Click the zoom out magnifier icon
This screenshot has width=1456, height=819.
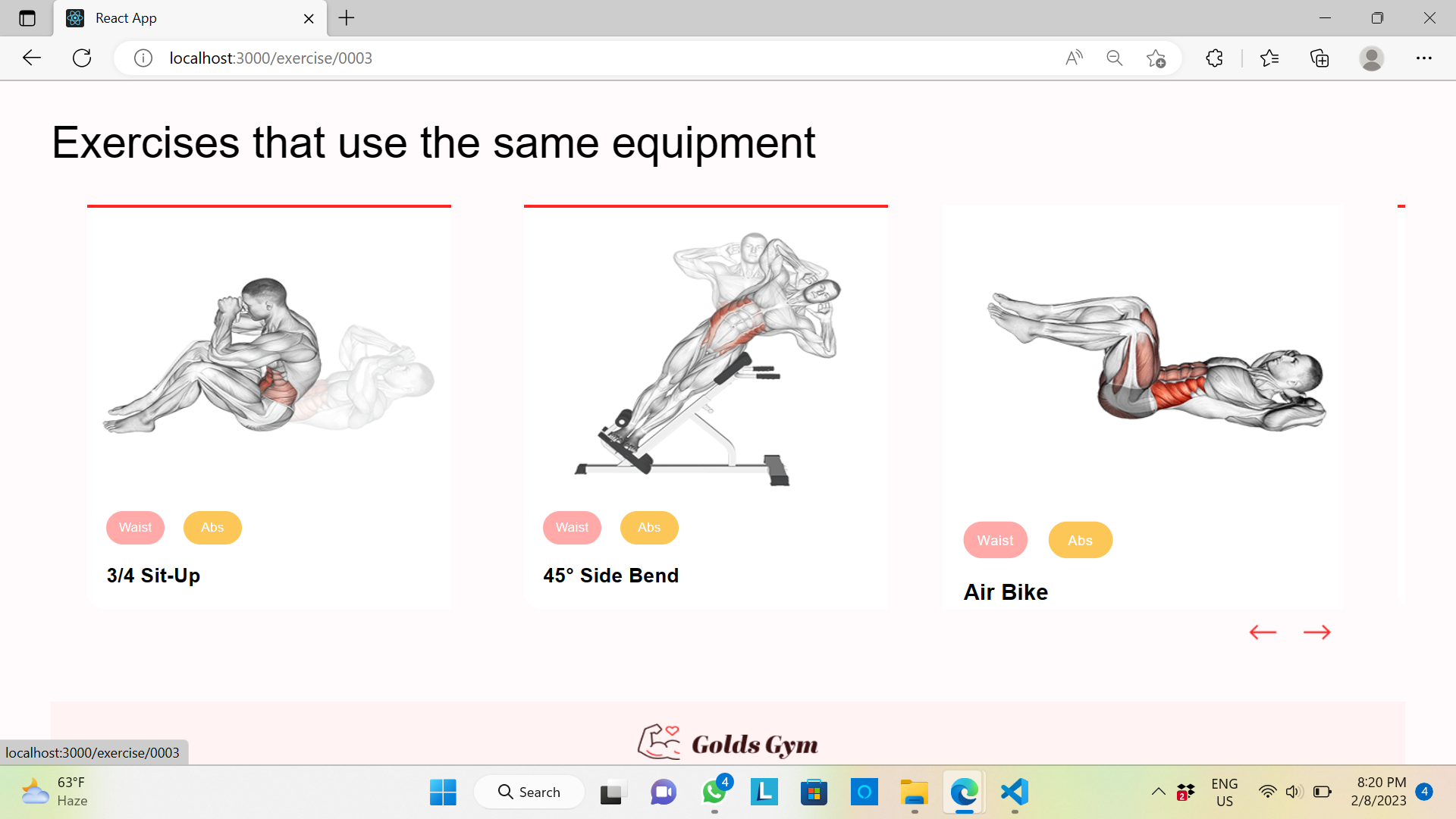tap(1114, 58)
